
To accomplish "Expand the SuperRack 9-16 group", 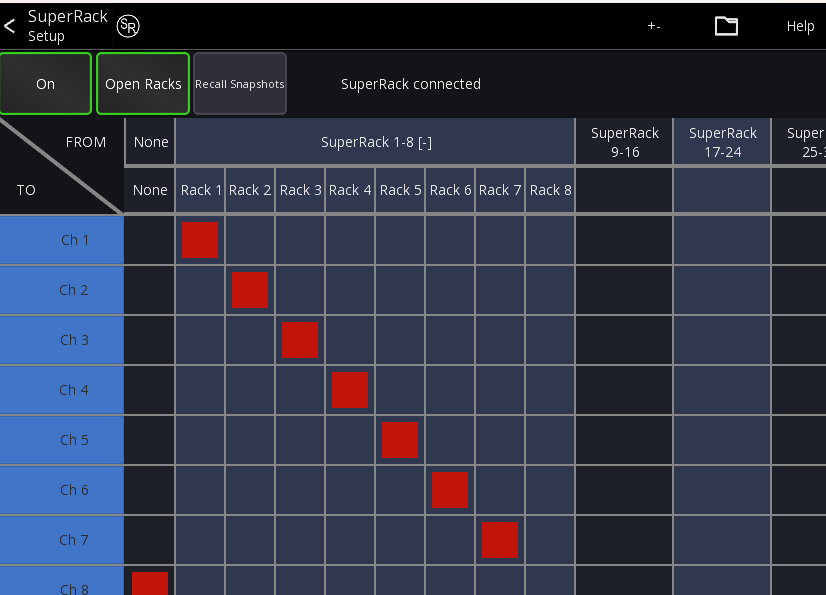I will (x=624, y=142).
